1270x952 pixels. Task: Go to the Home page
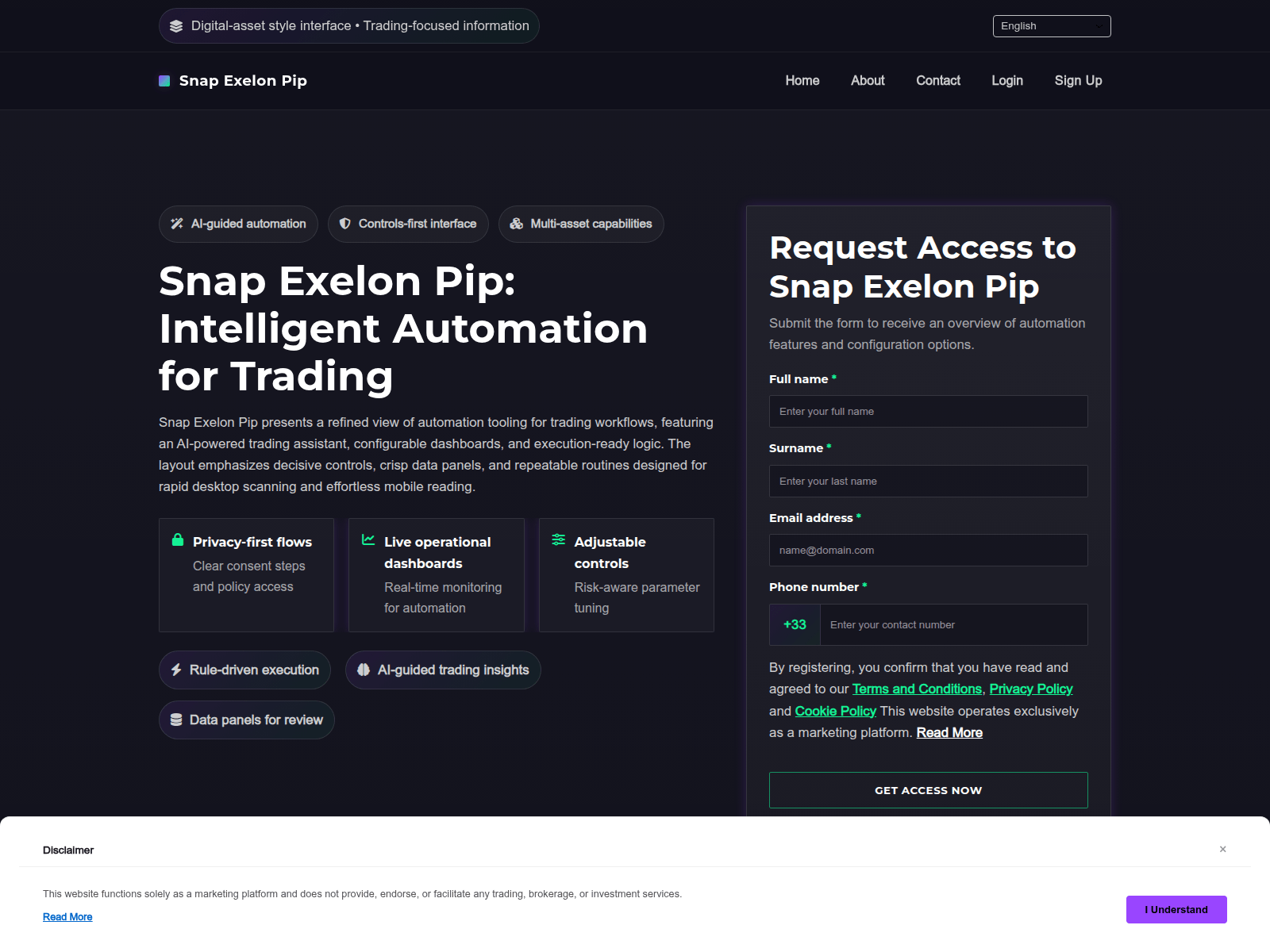(802, 80)
